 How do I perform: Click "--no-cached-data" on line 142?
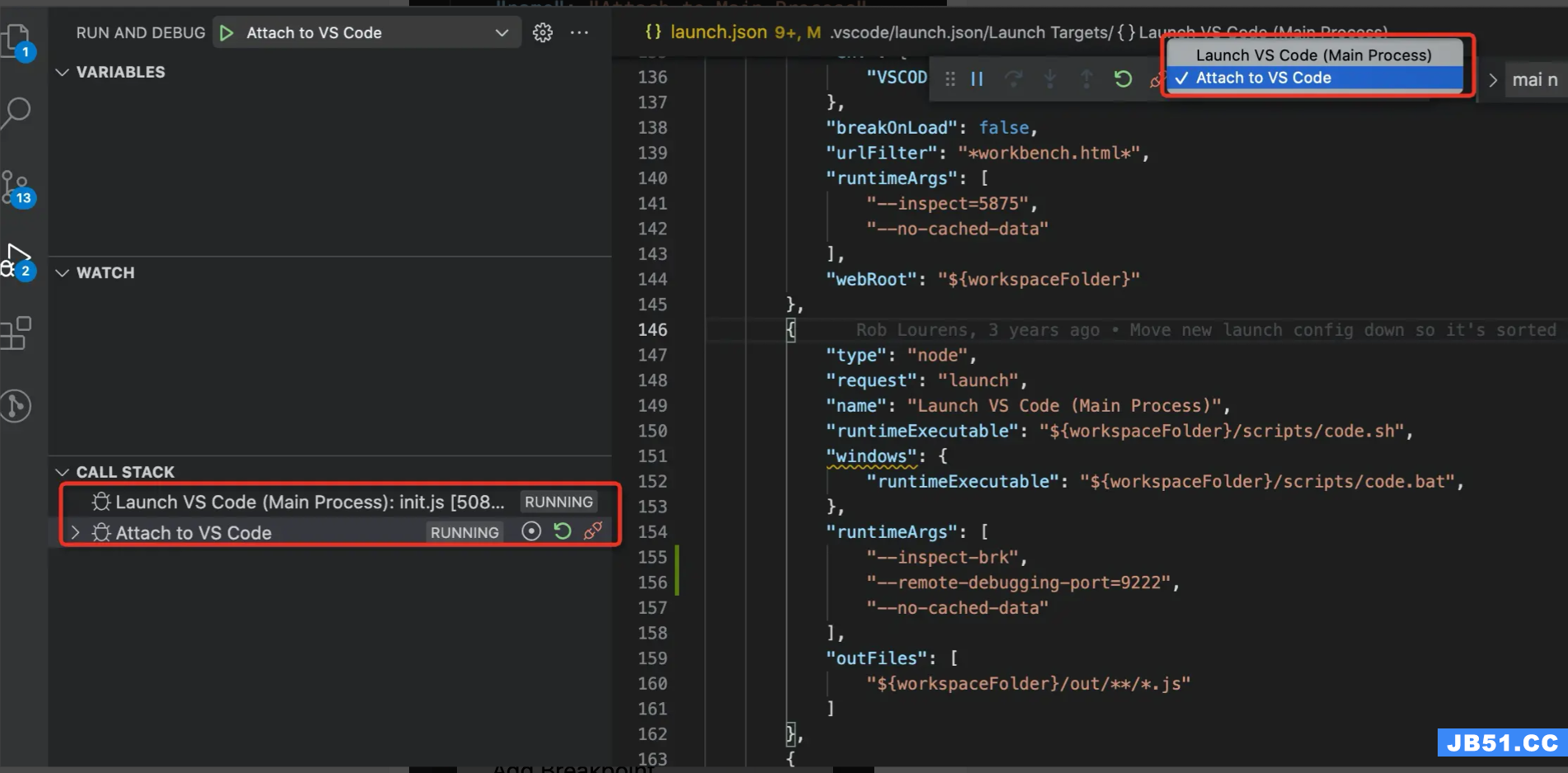[957, 229]
